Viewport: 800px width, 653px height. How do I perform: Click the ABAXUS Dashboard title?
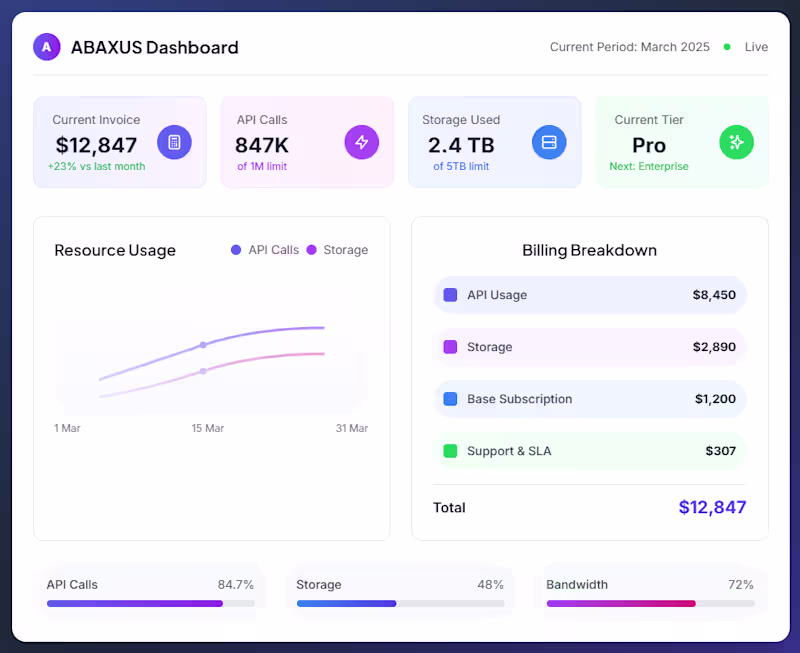tap(155, 47)
